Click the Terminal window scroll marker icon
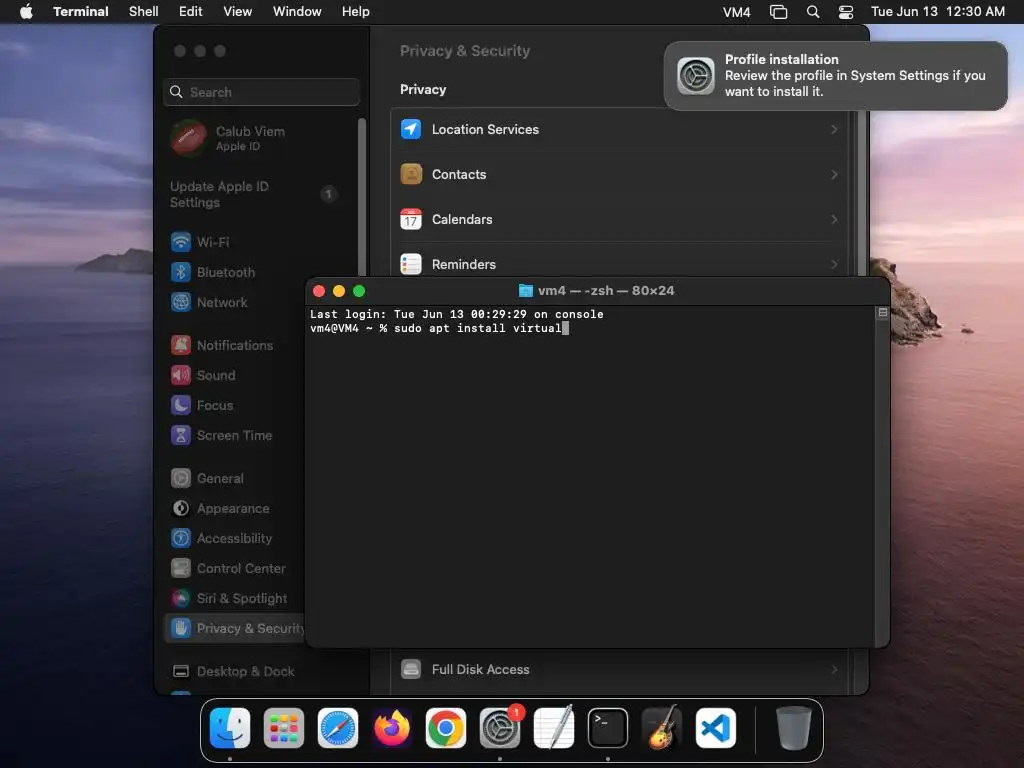 (882, 313)
